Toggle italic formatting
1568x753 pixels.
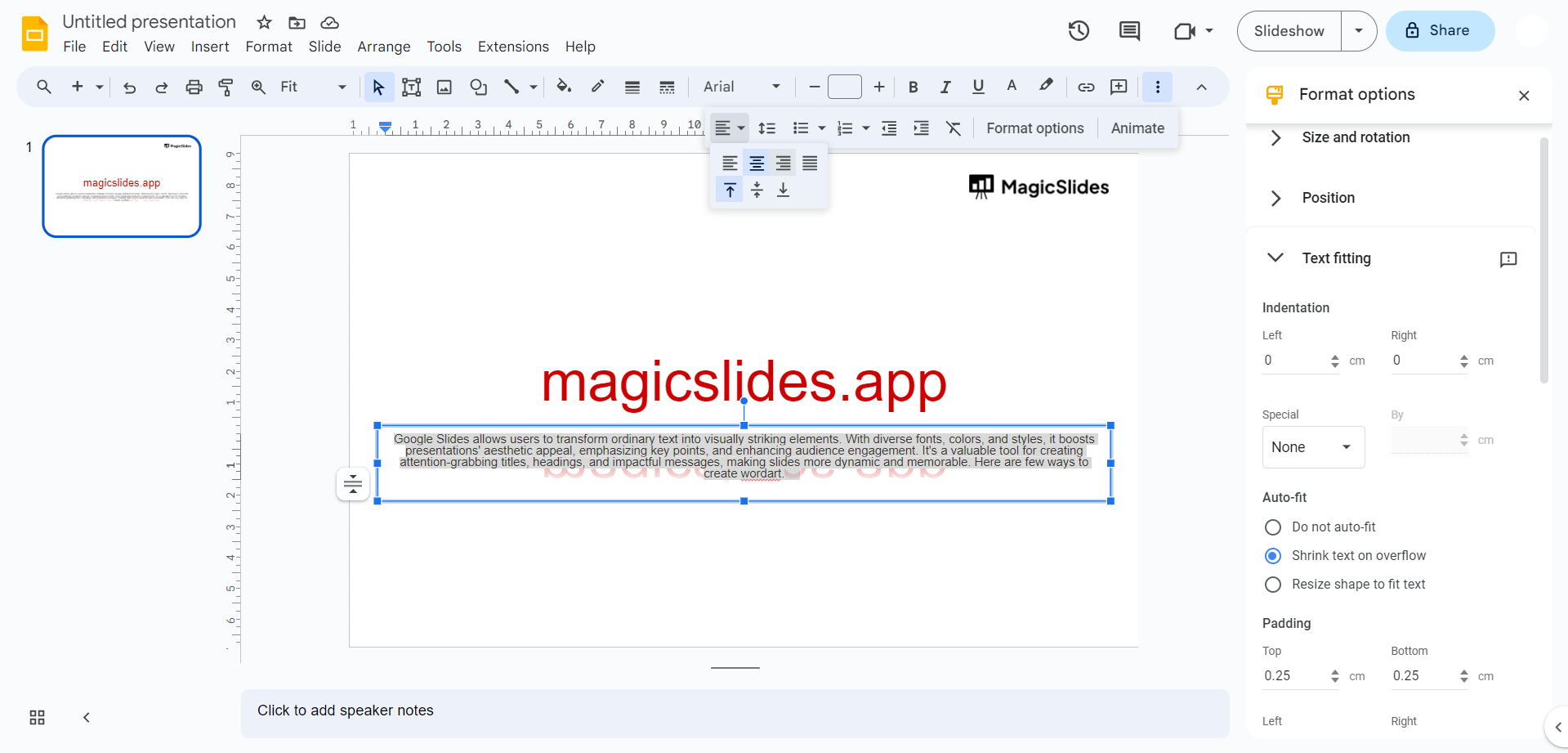coord(945,87)
